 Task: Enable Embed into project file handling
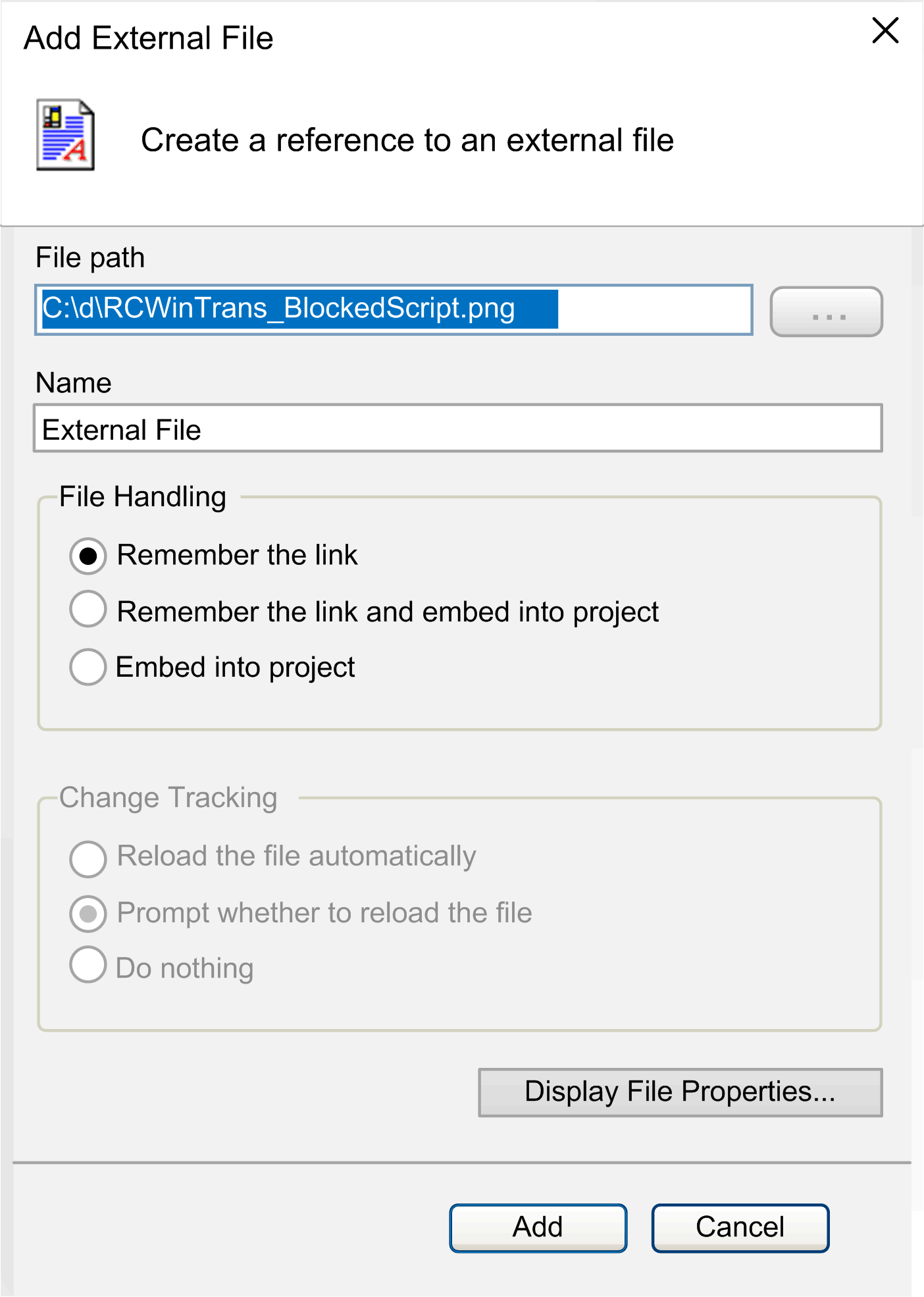pyautogui.click(x=88, y=667)
